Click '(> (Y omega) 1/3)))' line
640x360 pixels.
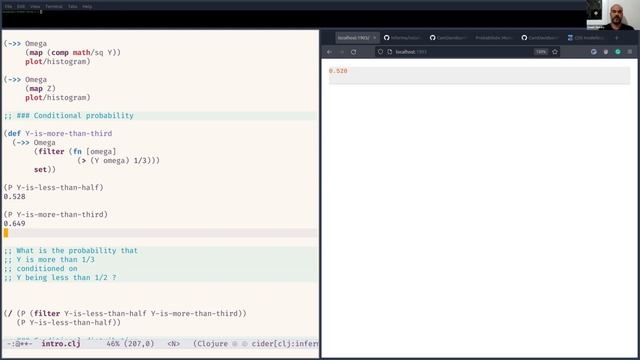click(118, 160)
